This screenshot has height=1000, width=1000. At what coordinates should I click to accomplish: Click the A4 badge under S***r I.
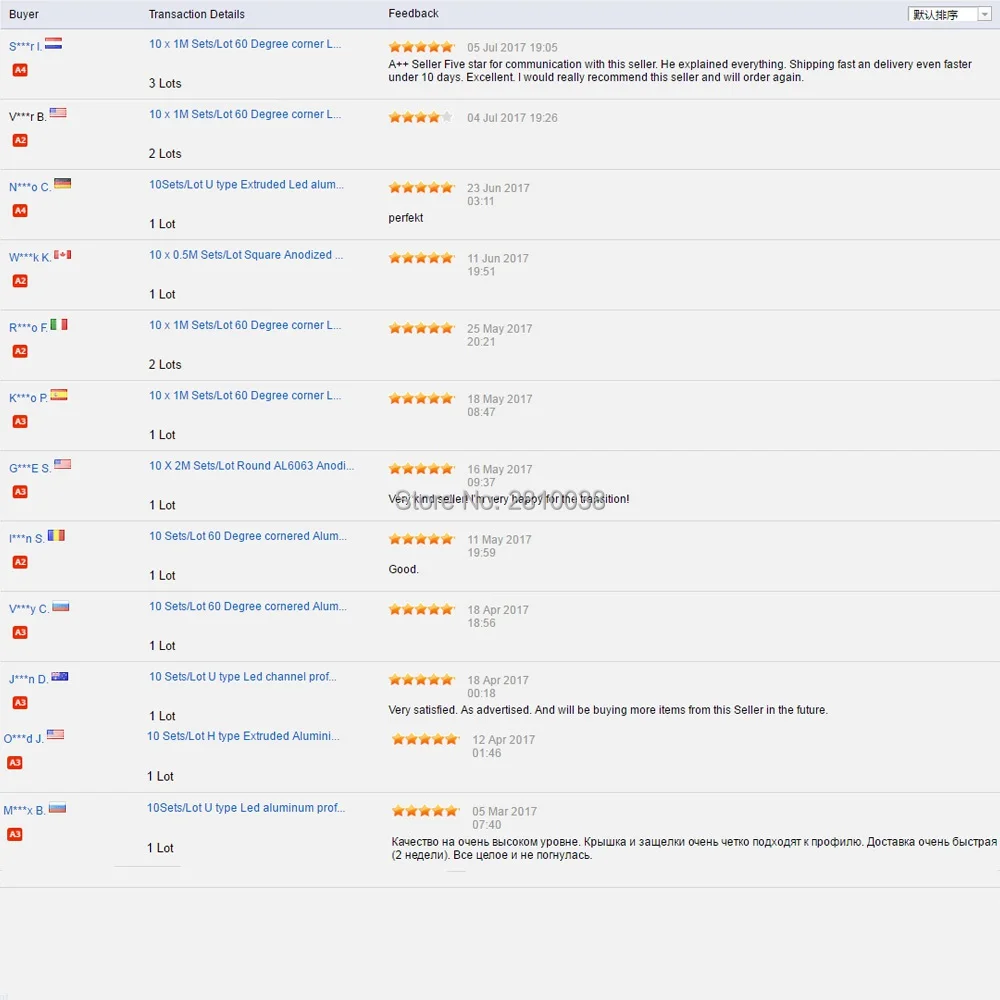(20, 70)
